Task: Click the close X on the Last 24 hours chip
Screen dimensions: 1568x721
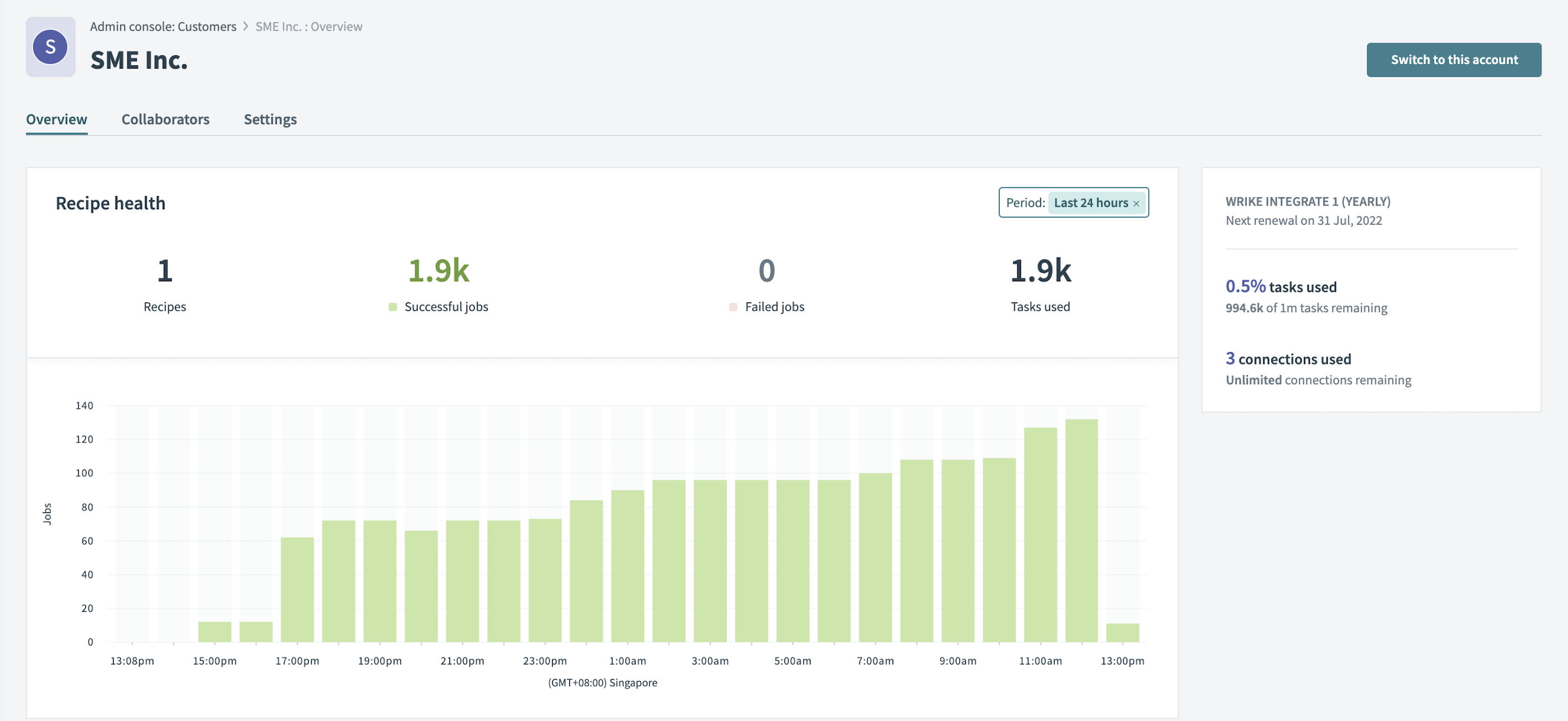Action: [x=1137, y=203]
